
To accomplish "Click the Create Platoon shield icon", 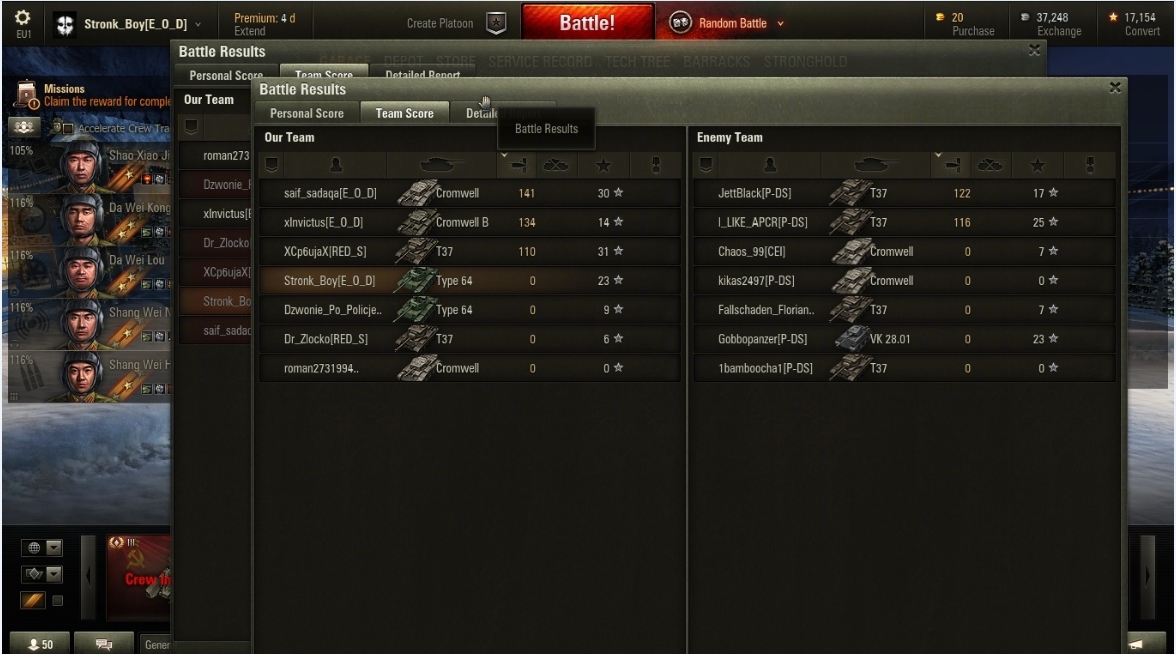I will (496, 23).
